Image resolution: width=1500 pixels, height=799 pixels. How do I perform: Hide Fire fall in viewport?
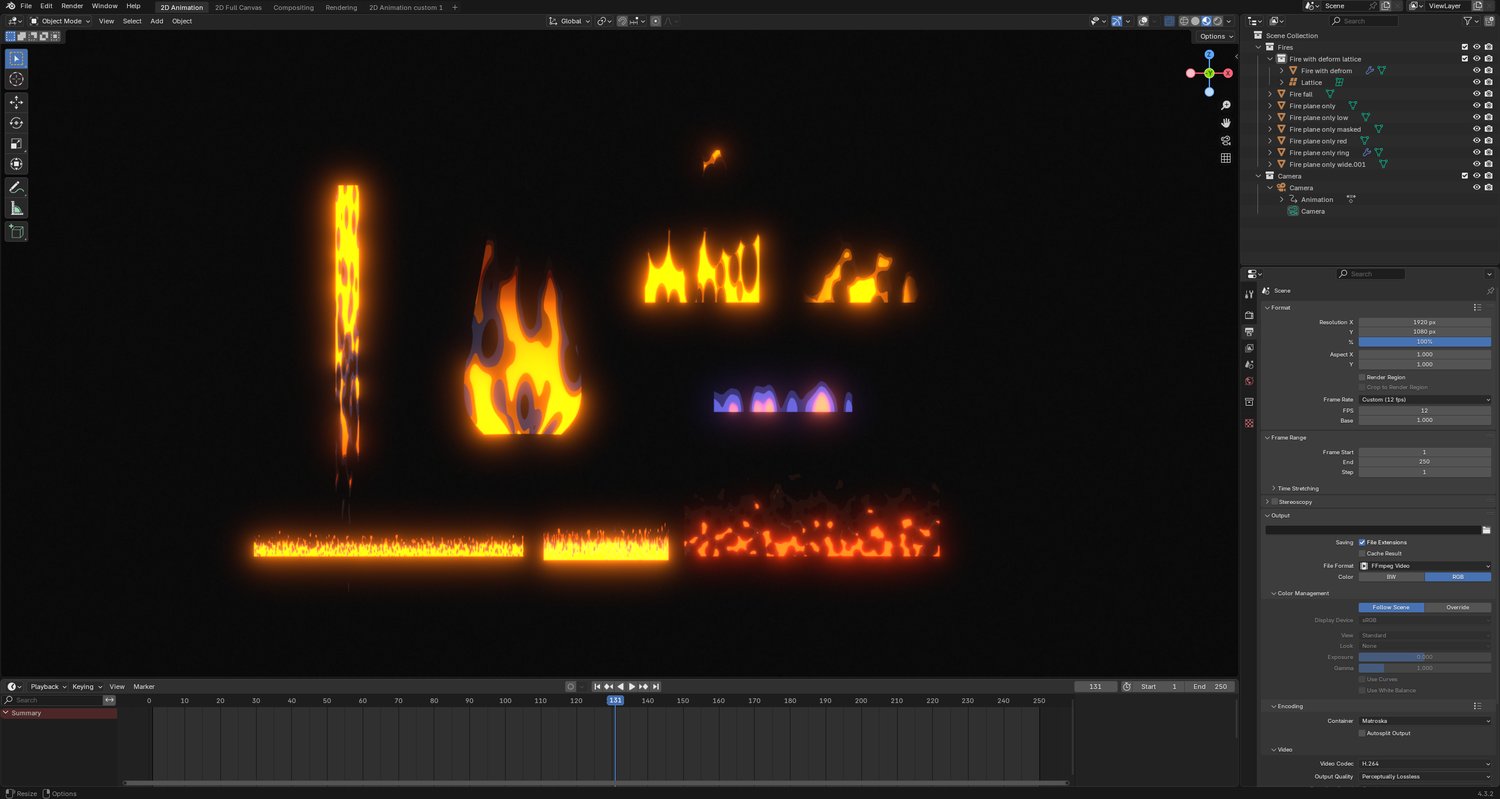pos(1477,94)
